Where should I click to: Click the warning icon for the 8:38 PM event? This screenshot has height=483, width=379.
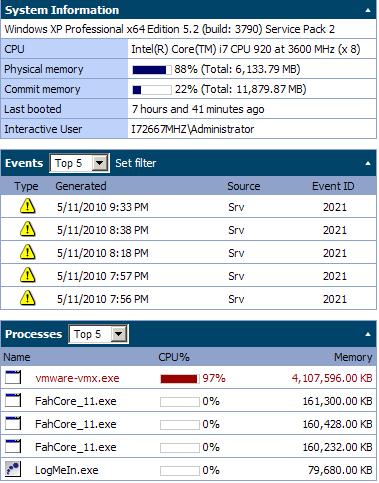(x=27, y=229)
